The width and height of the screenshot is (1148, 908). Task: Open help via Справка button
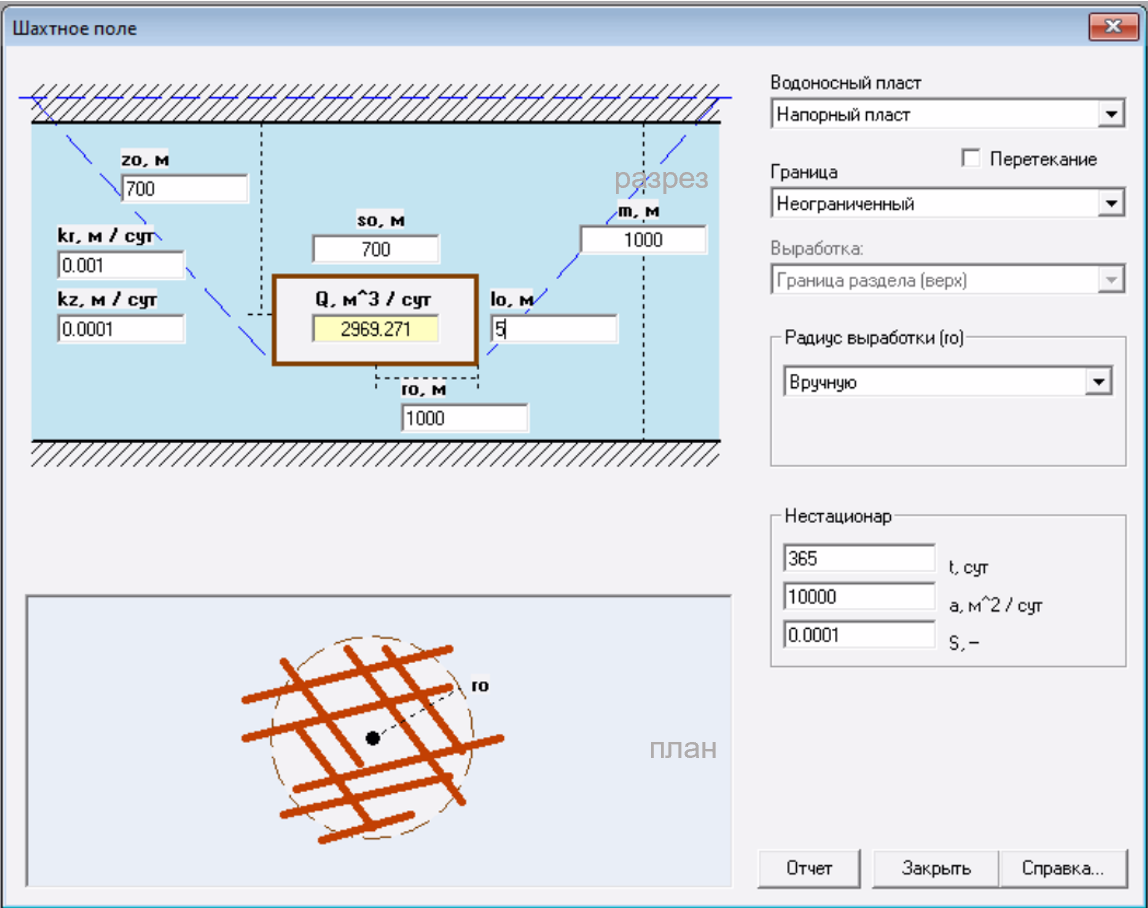1065,868
